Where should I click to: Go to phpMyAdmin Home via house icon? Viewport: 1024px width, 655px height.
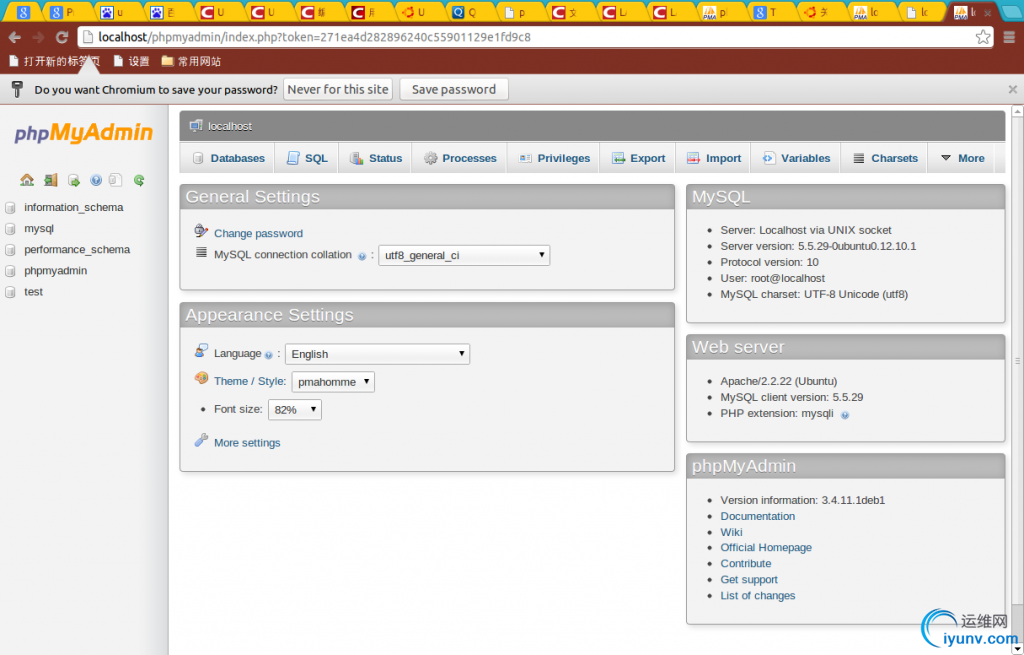pyautogui.click(x=27, y=180)
